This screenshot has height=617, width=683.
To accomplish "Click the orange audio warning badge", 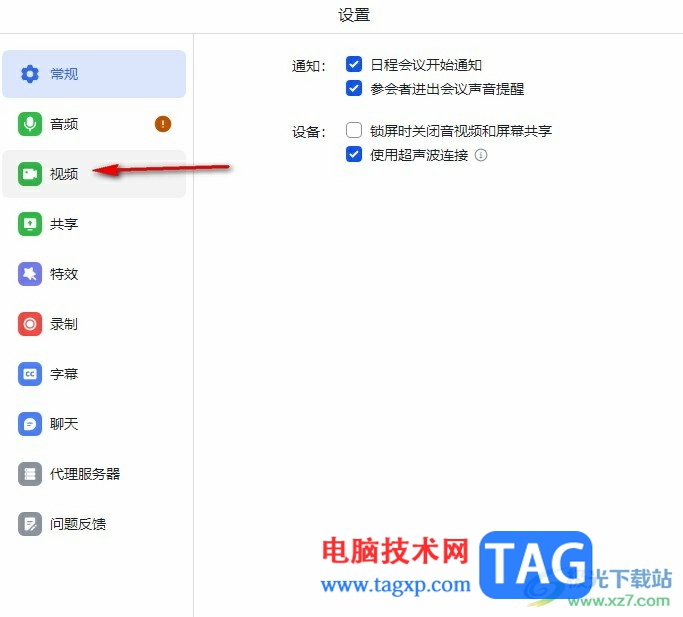I will coord(163,124).
